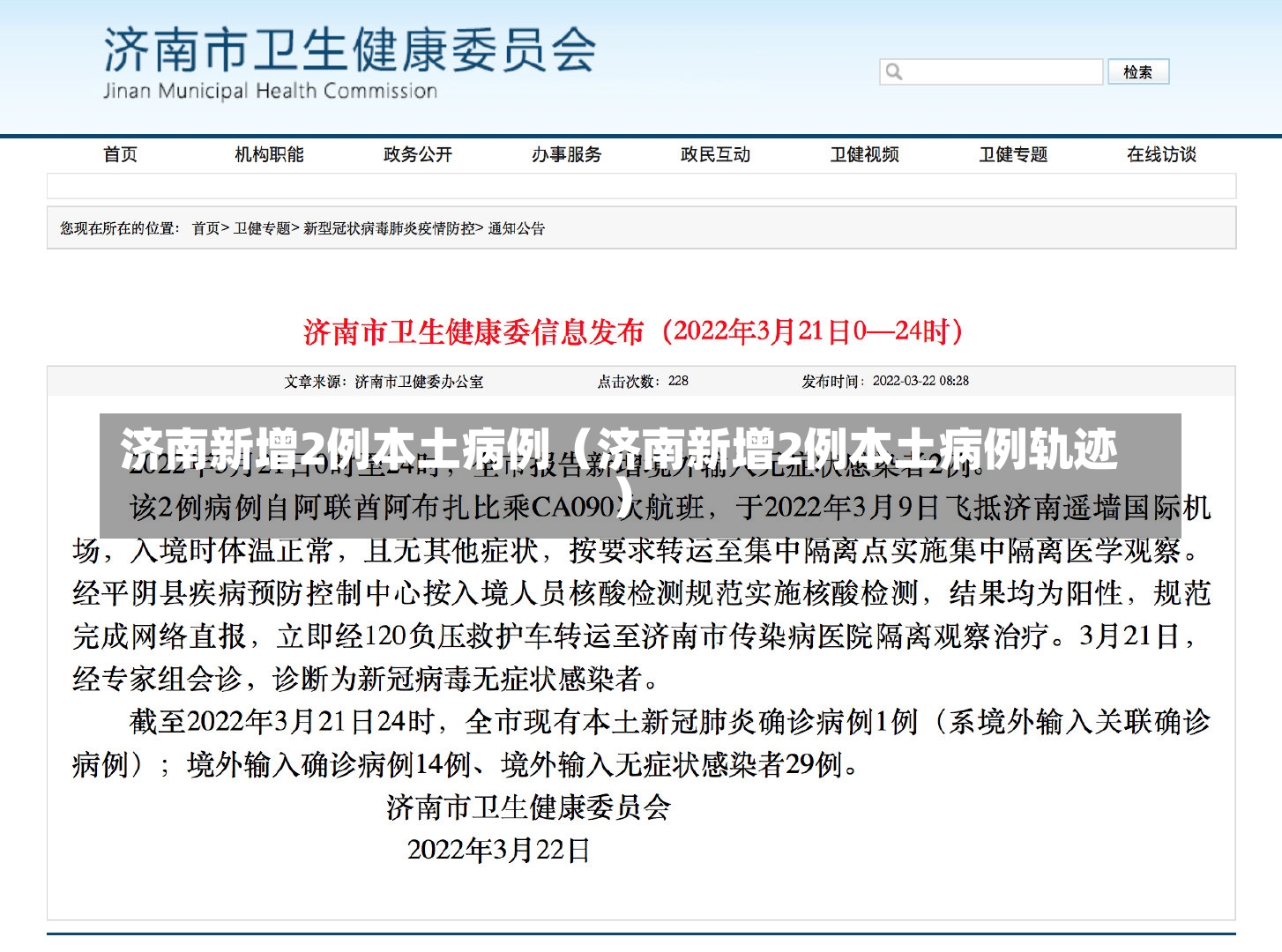The height and width of the screenshot is (952, 1282).
Task: Click breadcrumb link 卫健专题
Action: (262, 228)
